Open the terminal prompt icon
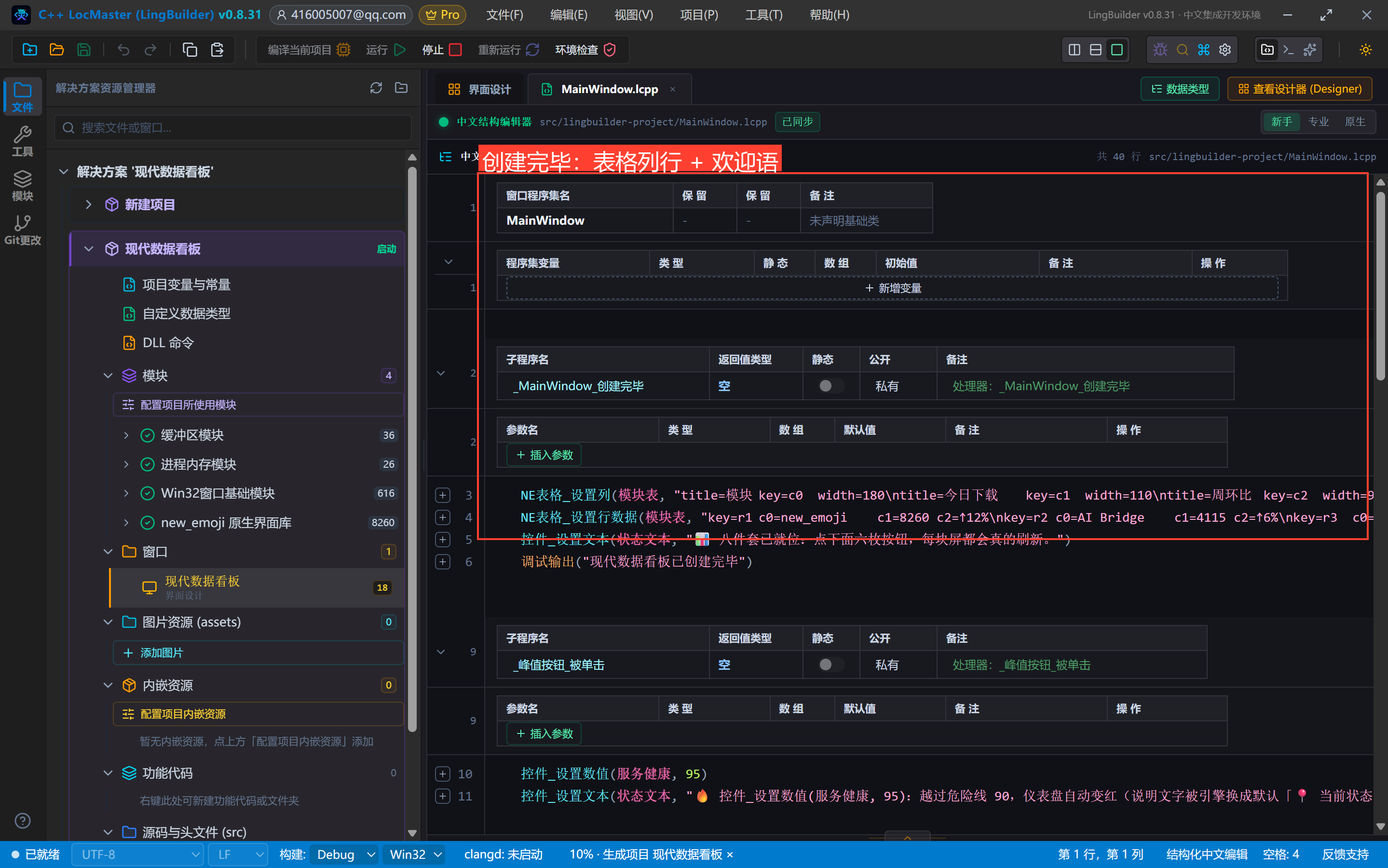 (x=1289, y=50)
